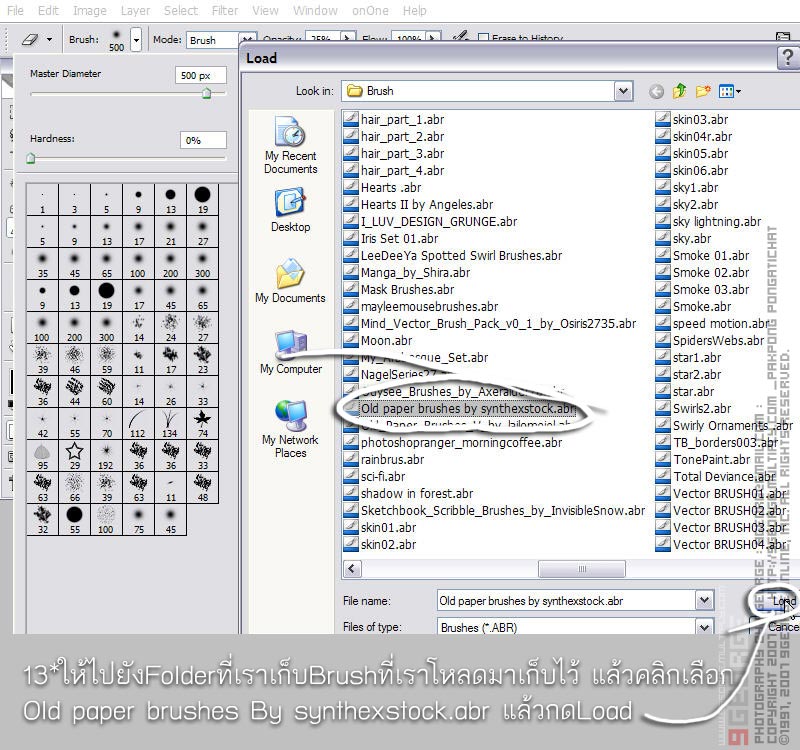Click the file icon beside Moon.abr
This screenshot has width=800, height=750.
(351, 340)
